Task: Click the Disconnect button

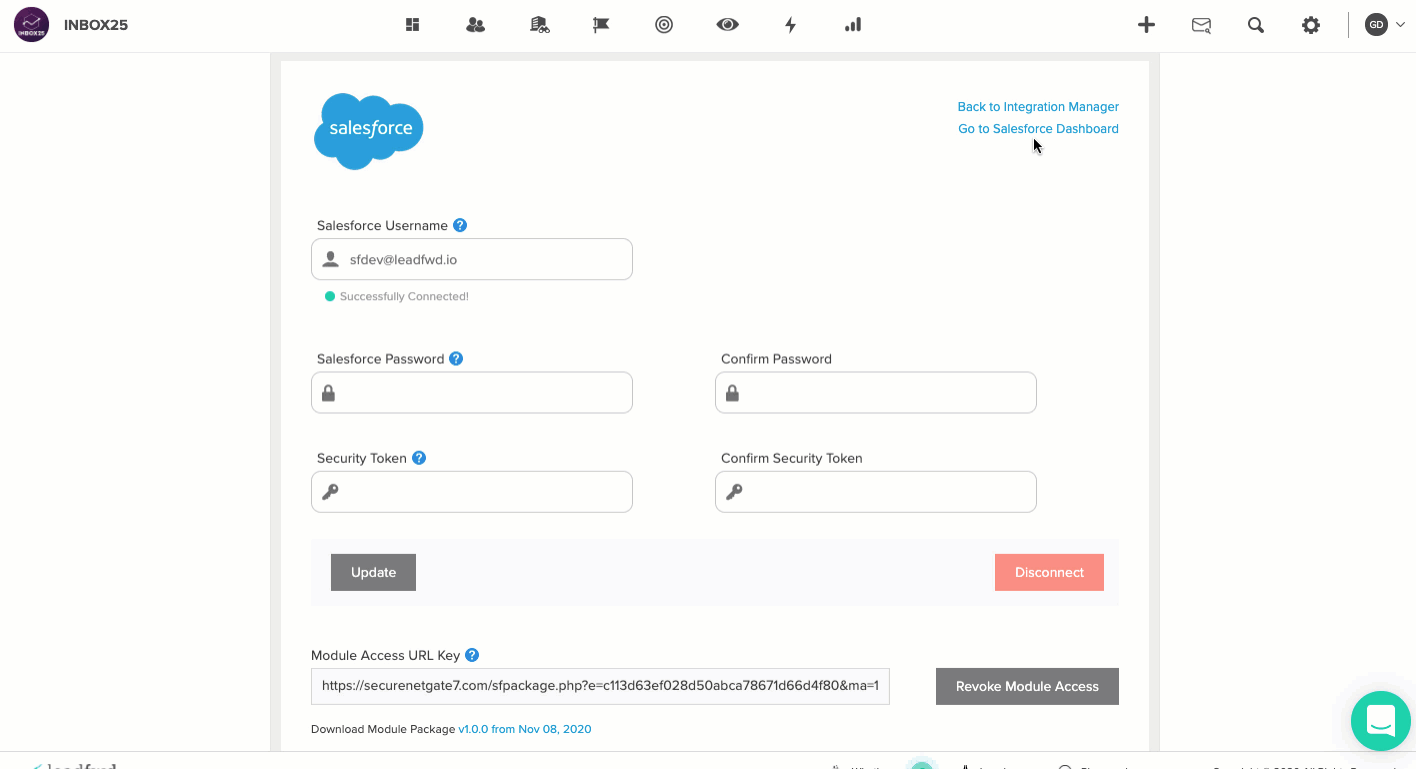Action: [x=1049, y=572]
